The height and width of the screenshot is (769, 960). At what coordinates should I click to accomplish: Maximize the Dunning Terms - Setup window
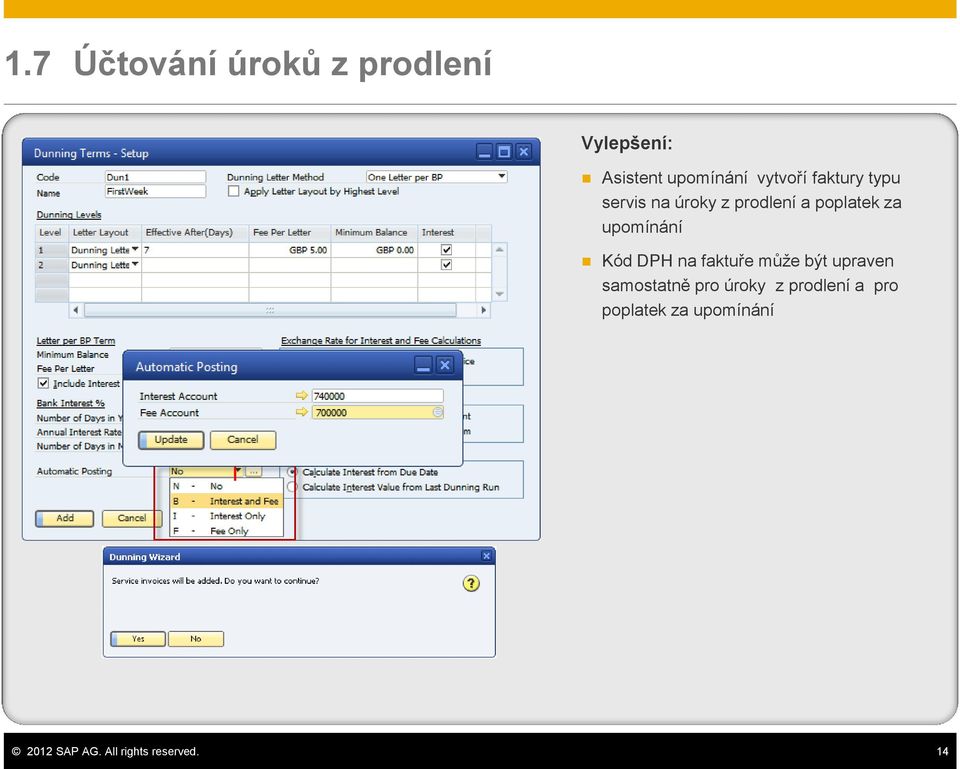point(504,151)
